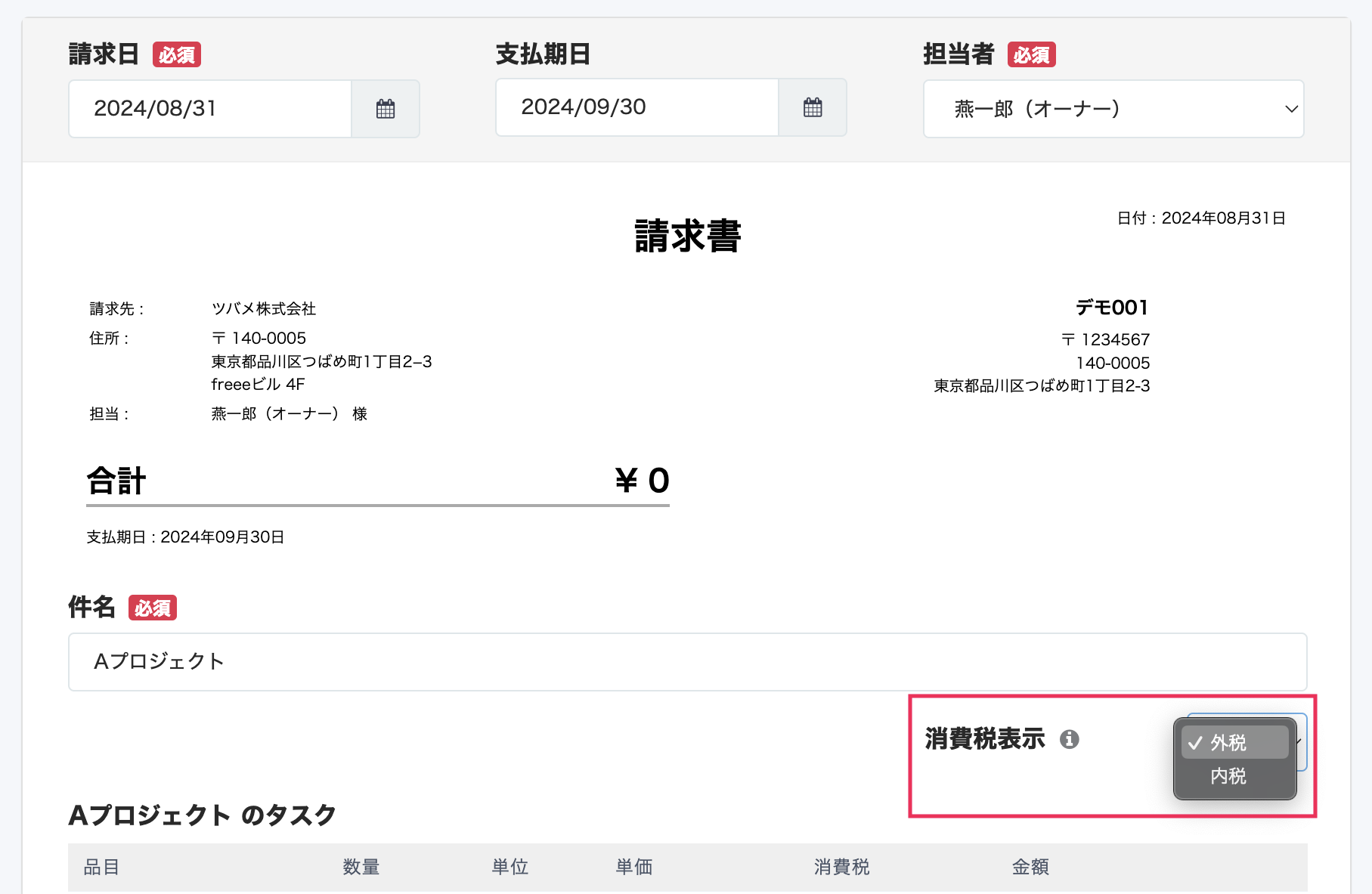
Task: Open the 担当者 dropdown
Action: point(1113,109)
